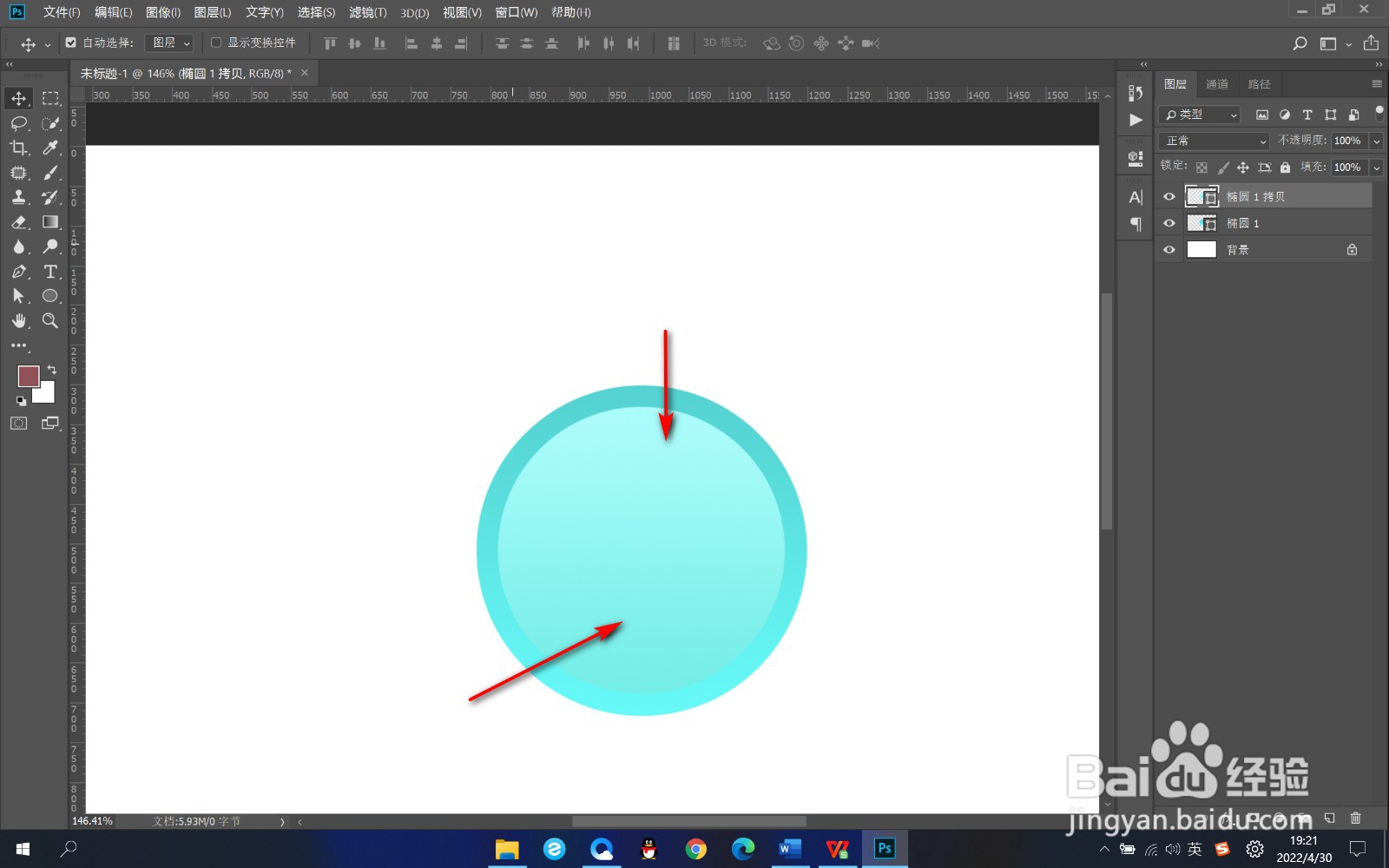This screenshot has height=868, width=1389.
Task: Toggle Quick Mask mode
Action: pyautogui.click(x=19, y=424)
